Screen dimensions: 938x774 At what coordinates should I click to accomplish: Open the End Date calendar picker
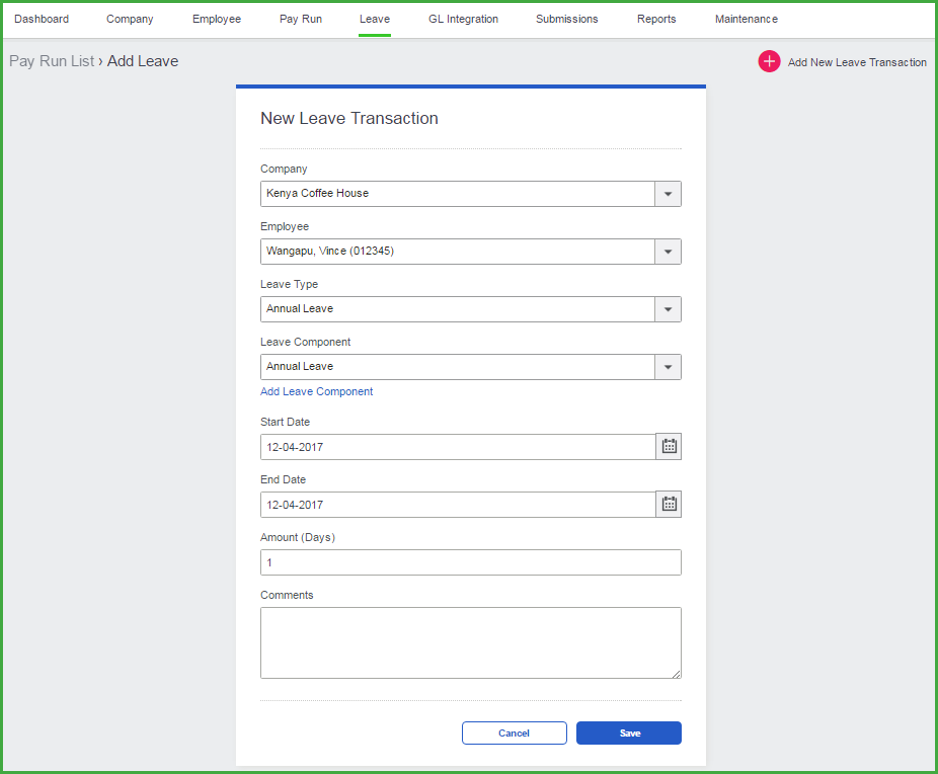coord(669,505)
